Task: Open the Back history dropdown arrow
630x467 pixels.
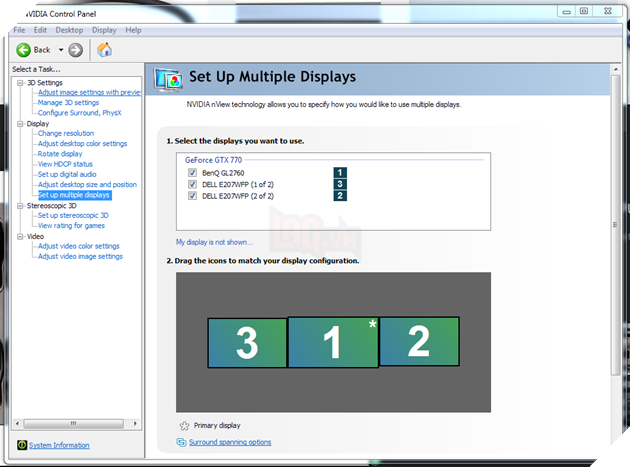Action: pyautogui.click(x=61, y=50)
